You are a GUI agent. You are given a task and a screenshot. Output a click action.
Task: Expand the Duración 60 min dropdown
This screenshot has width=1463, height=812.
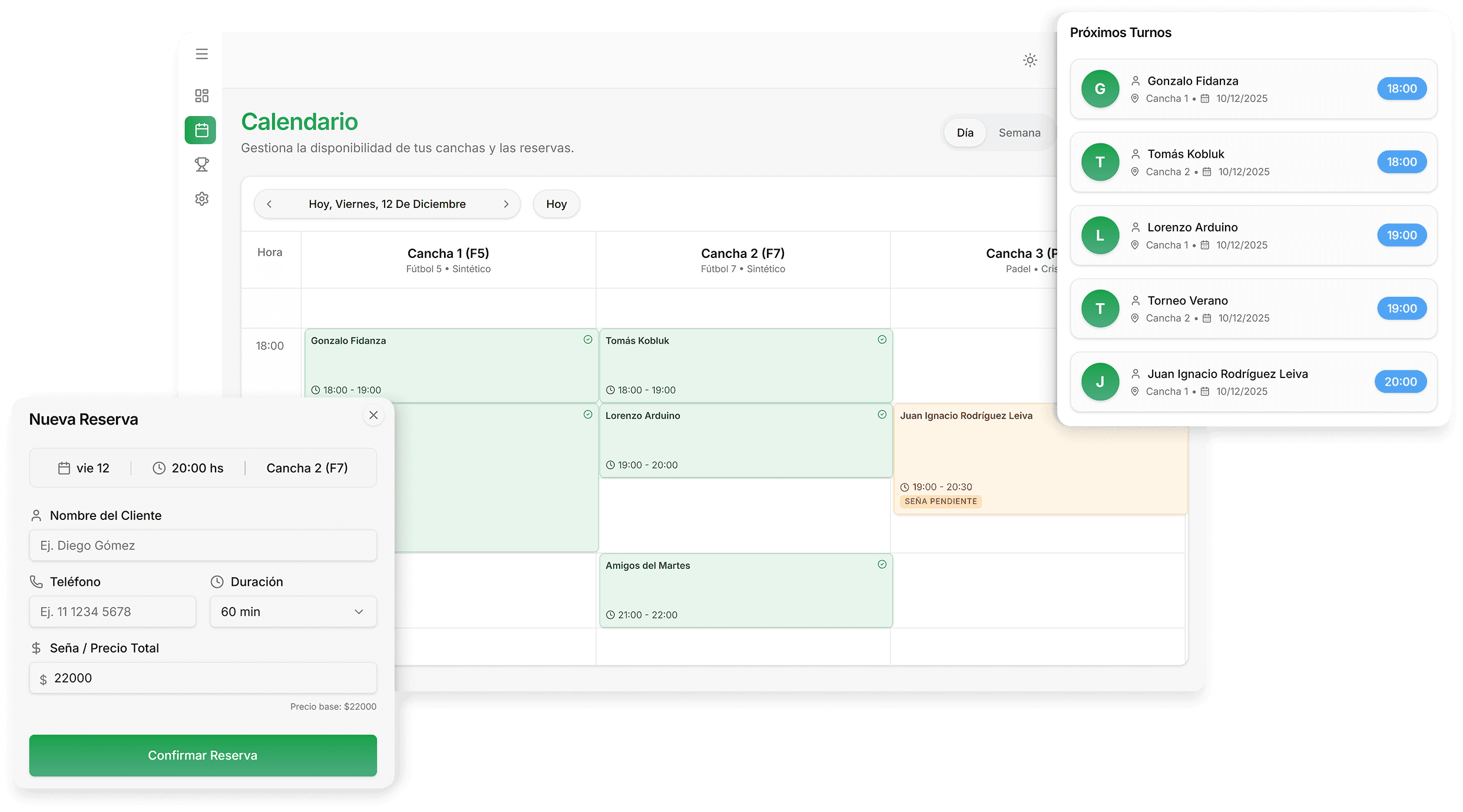point(293,612)
